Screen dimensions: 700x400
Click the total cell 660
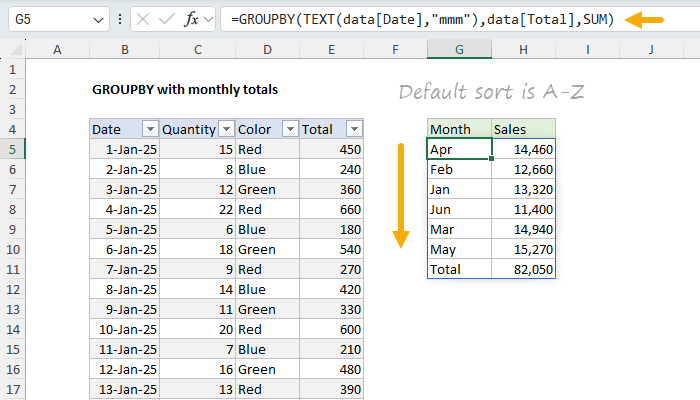pyautogui.click(x=331, y=209)
